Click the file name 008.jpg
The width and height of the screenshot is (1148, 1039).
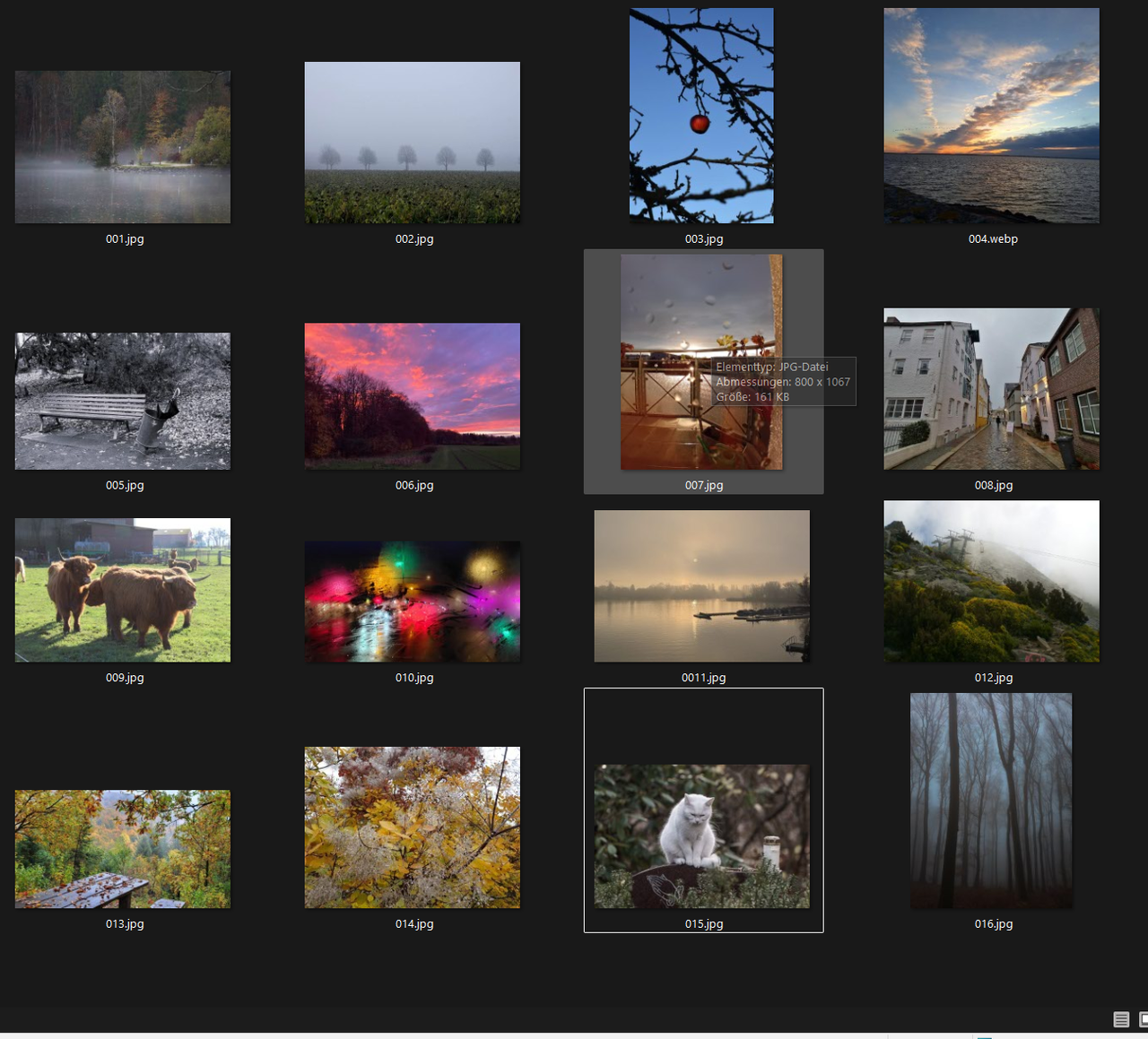[x=994, y=485]
